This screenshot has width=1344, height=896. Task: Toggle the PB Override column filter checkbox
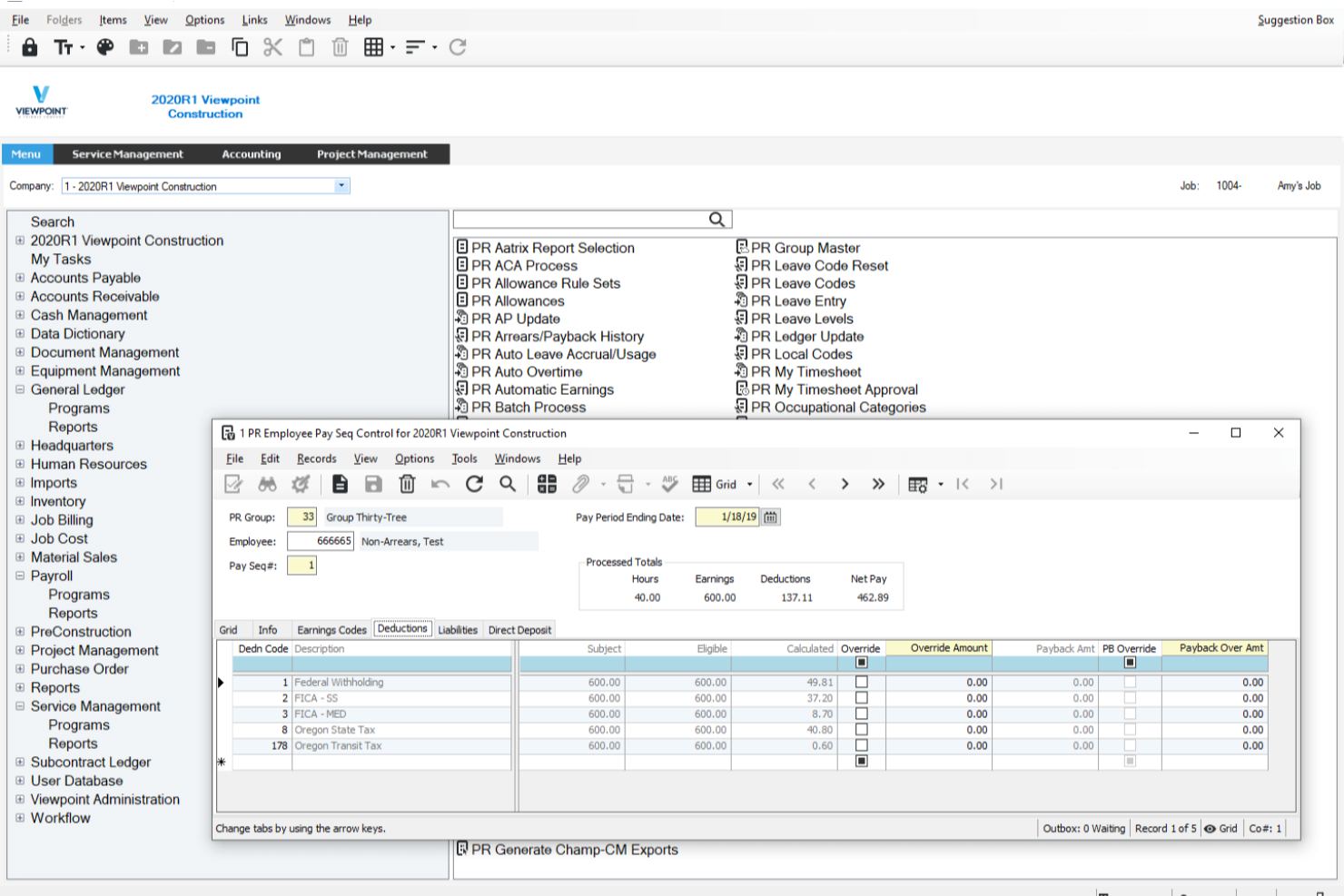[1130, 663]
